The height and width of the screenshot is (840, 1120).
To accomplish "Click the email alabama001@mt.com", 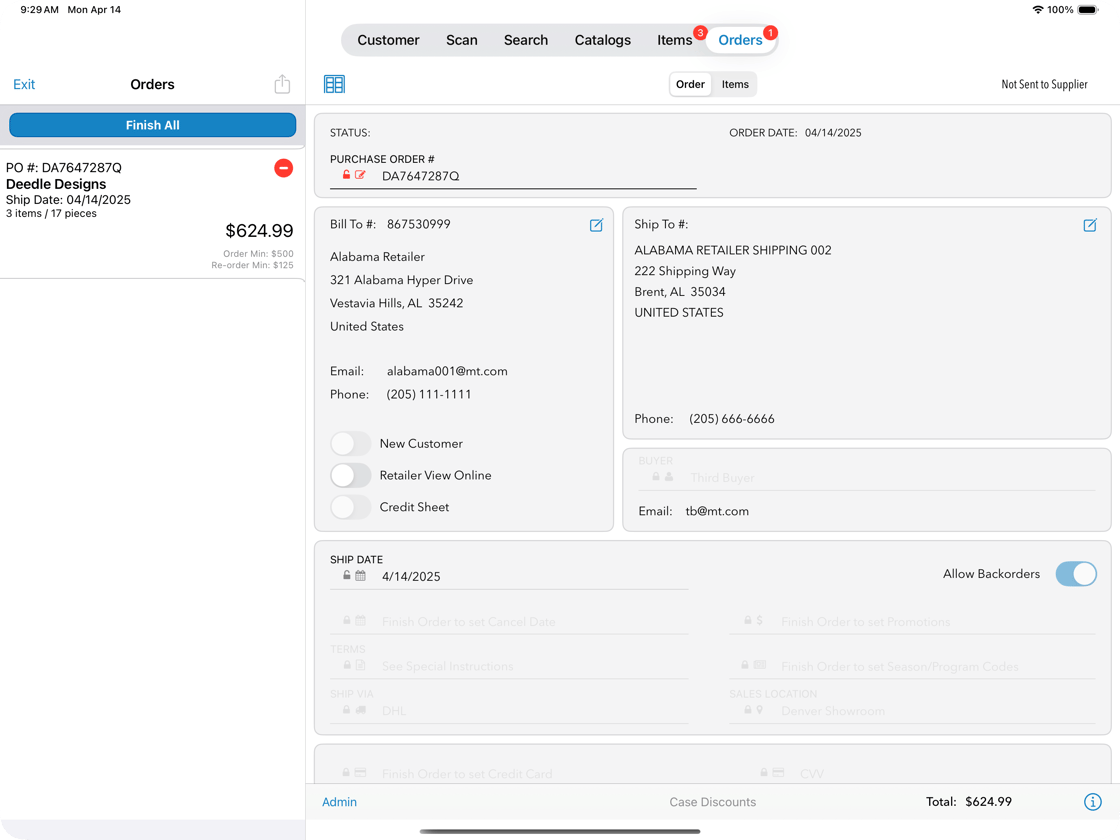I will coord(447,371).
